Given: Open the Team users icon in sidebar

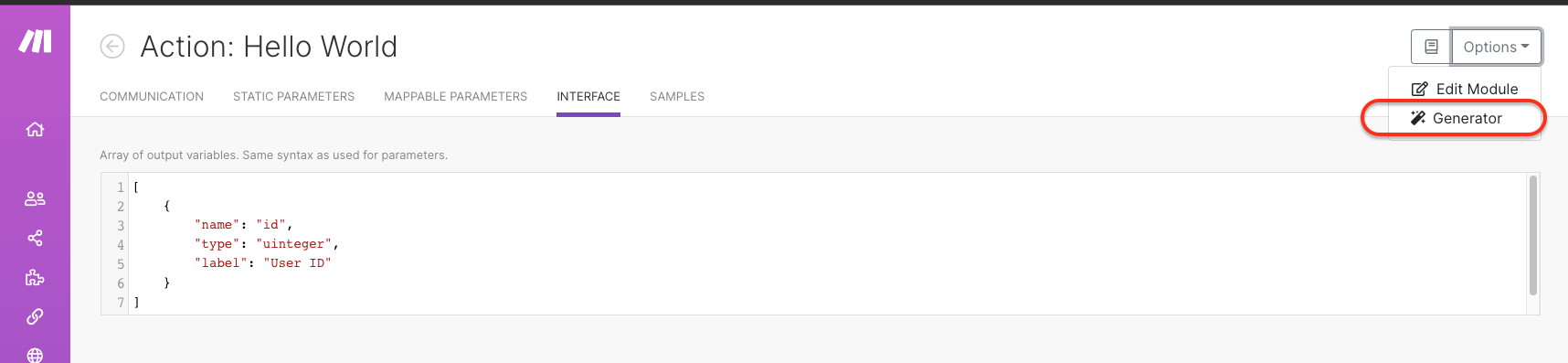Looking at the screenshot, I should point(35,198).
